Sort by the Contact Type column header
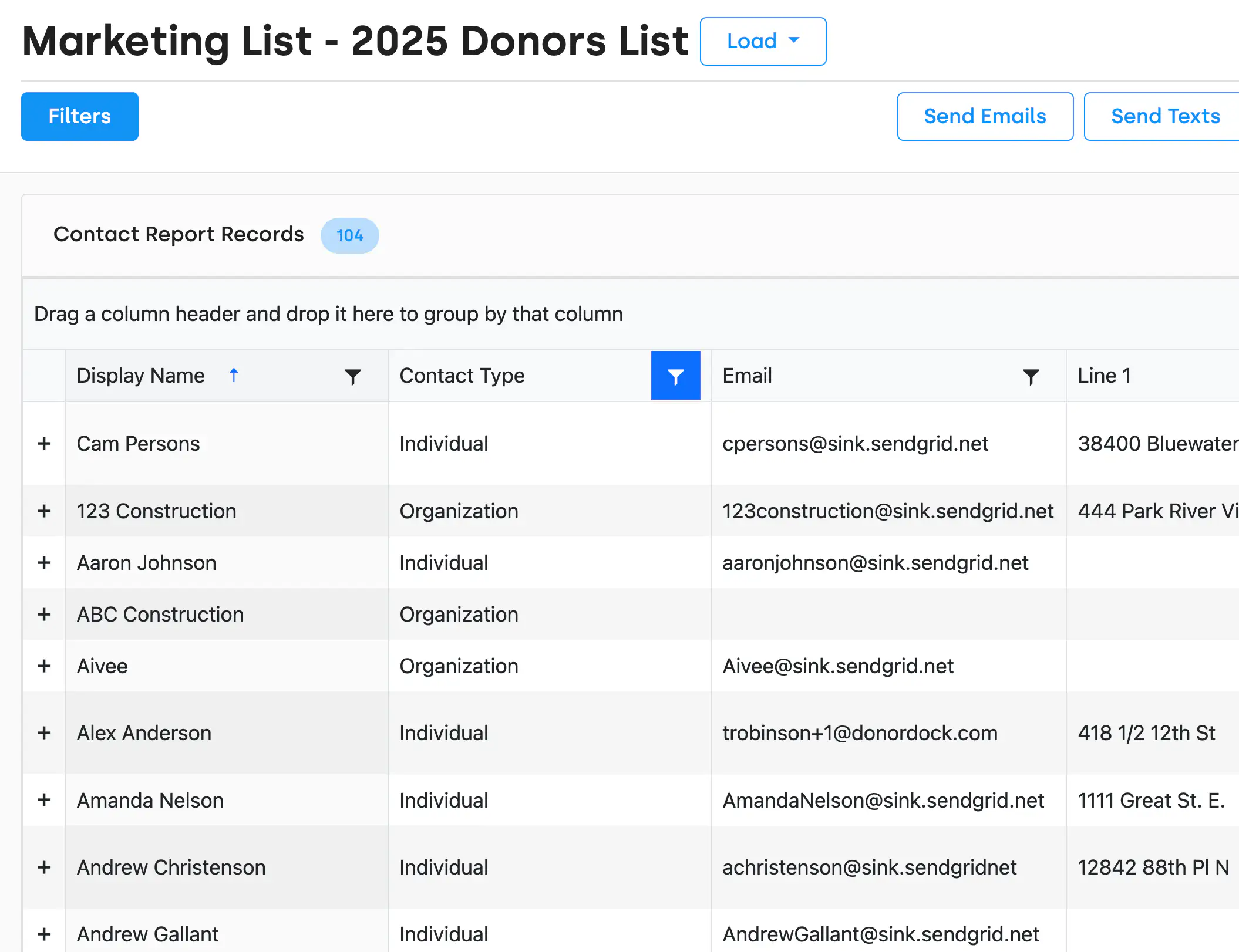This screenshot has width=1239, height=952. pyautogui.click(x=462, y=376)
